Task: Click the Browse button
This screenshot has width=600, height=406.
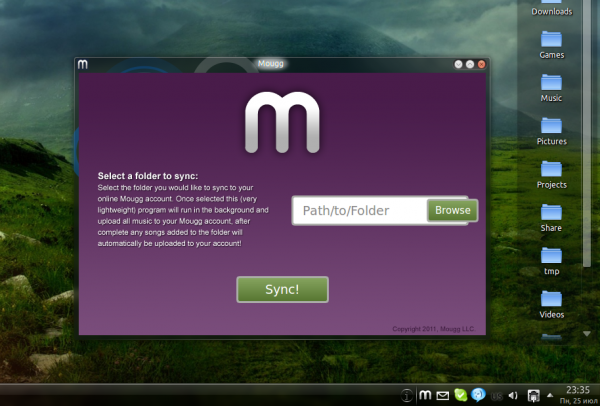Action: [453, 210]
